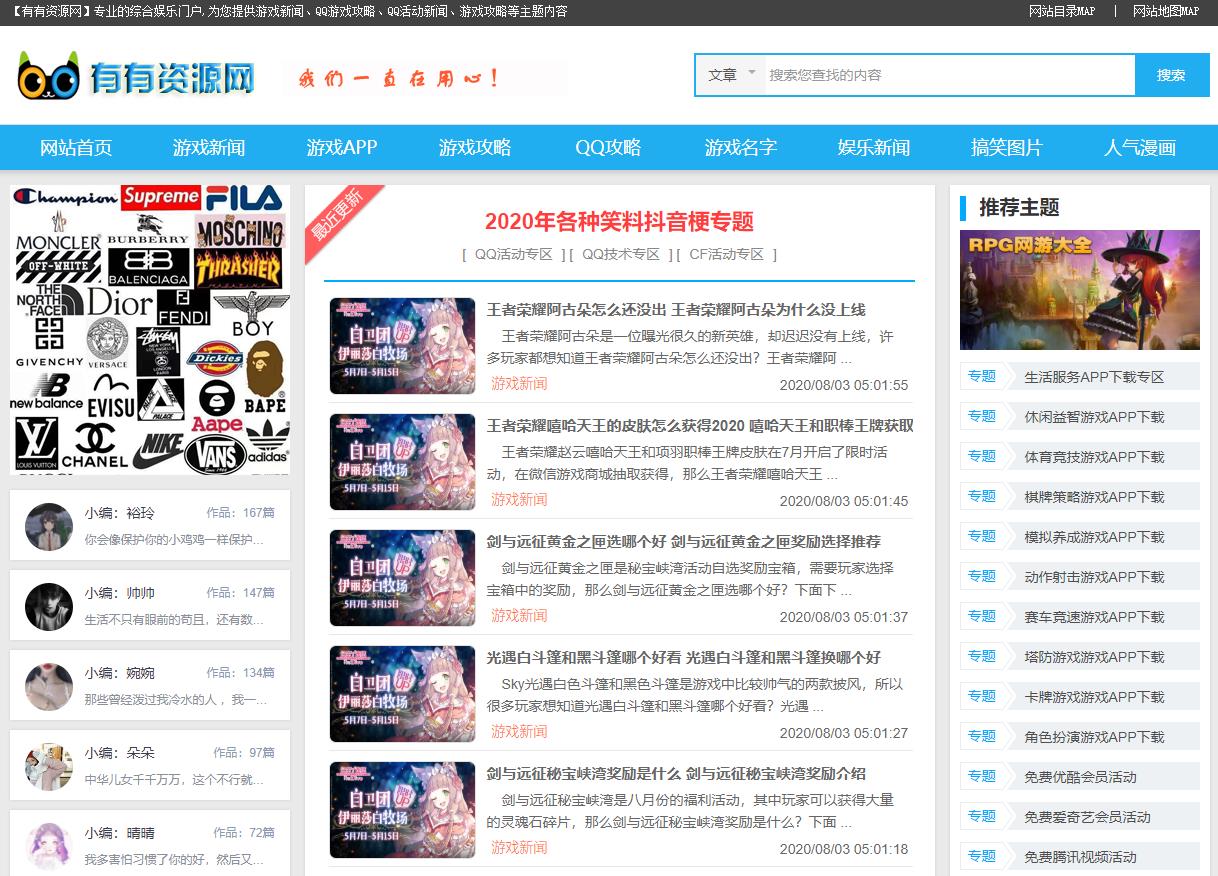
Task: Click the RPG网游大全 banner image
Action: pos(1080,290)
